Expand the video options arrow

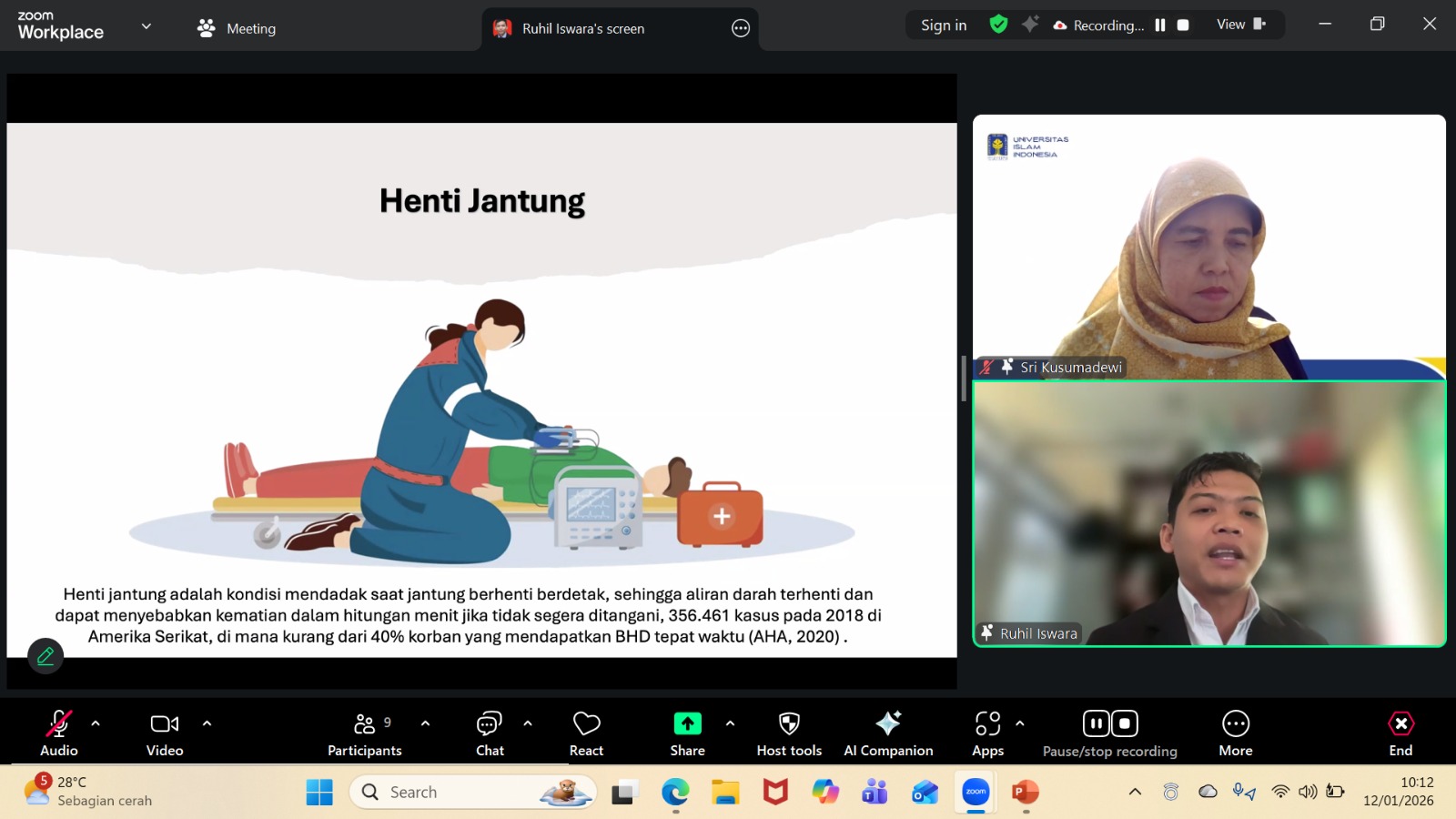(x=207, y=723)
